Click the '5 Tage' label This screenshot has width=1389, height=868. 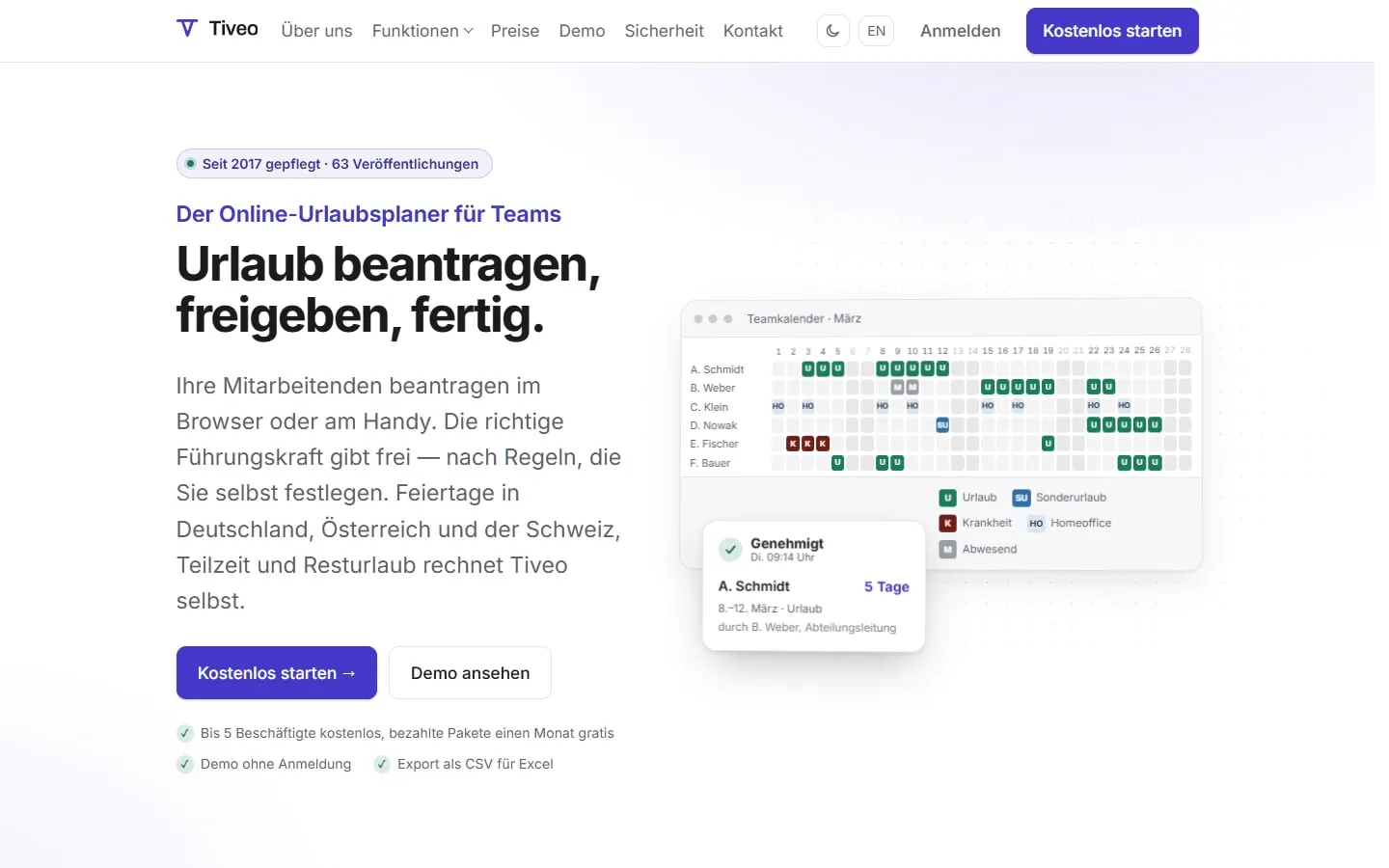pyautogui.click(x=886, y=586)
